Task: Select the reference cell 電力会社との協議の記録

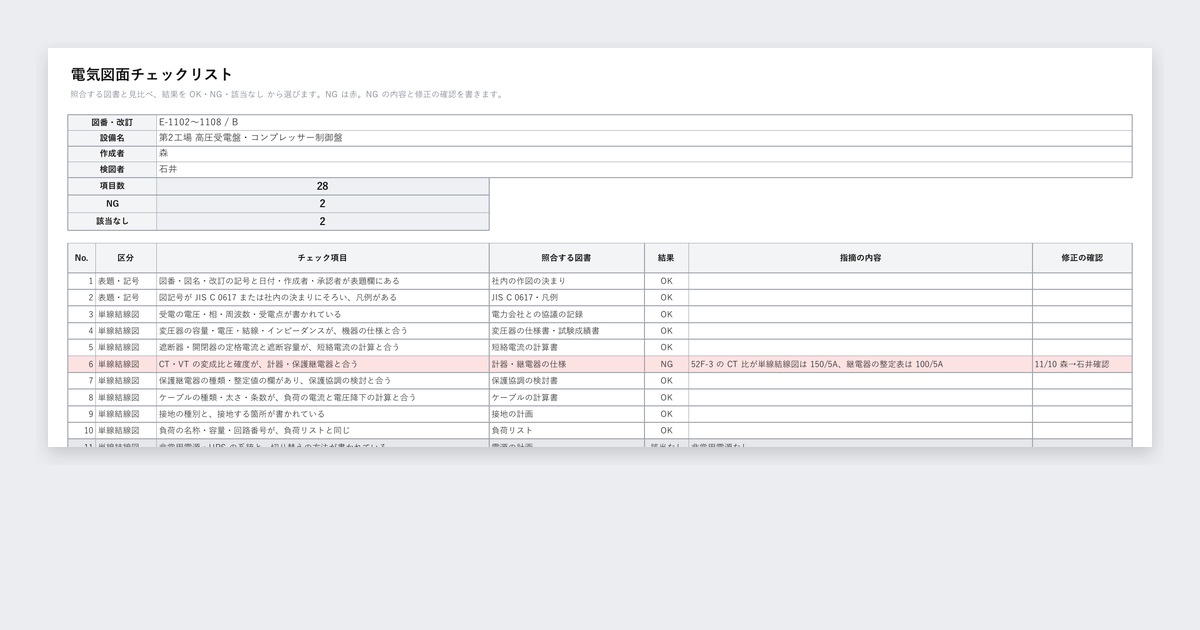Action: point(566,314)
